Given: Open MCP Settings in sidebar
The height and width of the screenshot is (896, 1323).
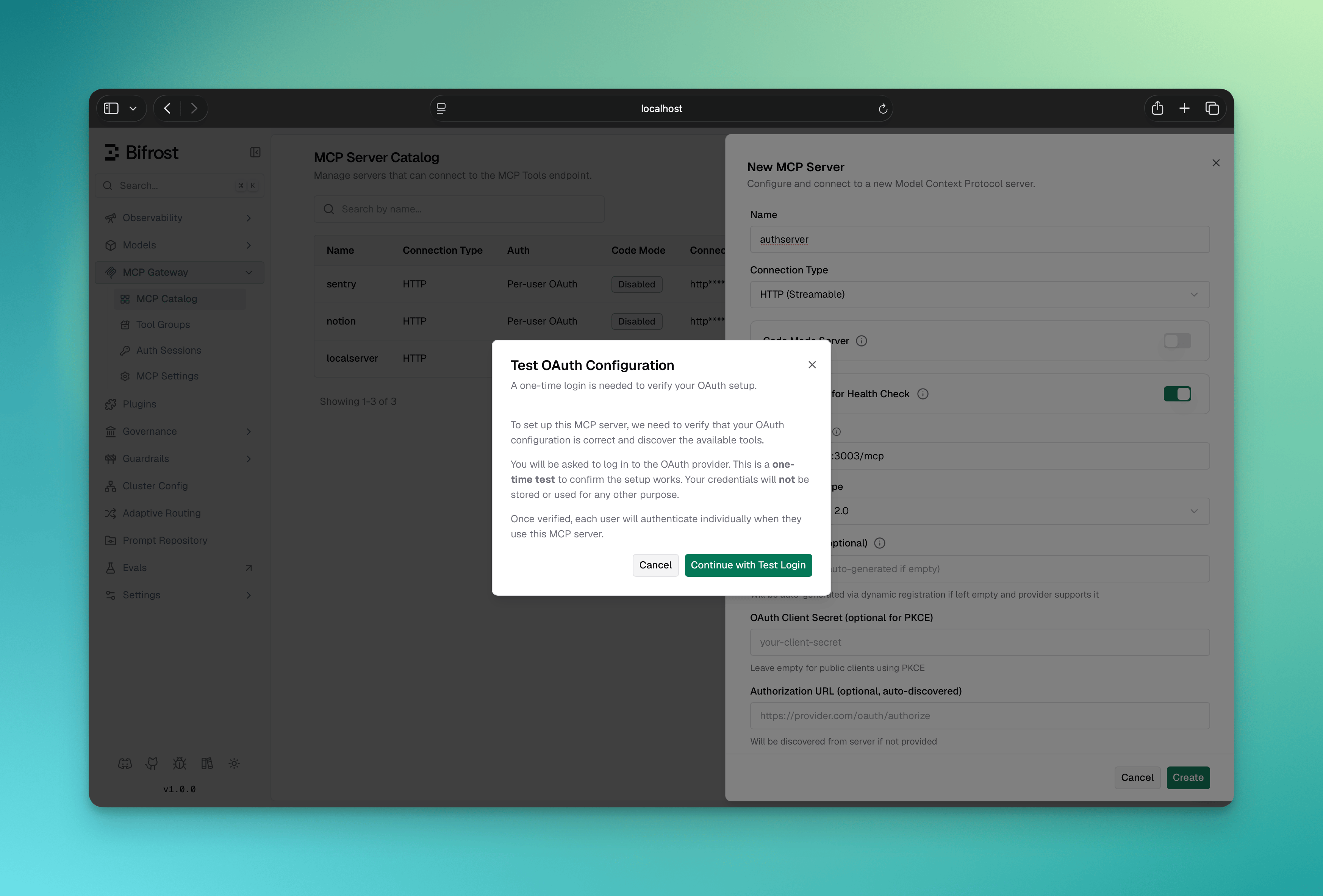Looking at the screenshot, I should [x=180, y=376].
